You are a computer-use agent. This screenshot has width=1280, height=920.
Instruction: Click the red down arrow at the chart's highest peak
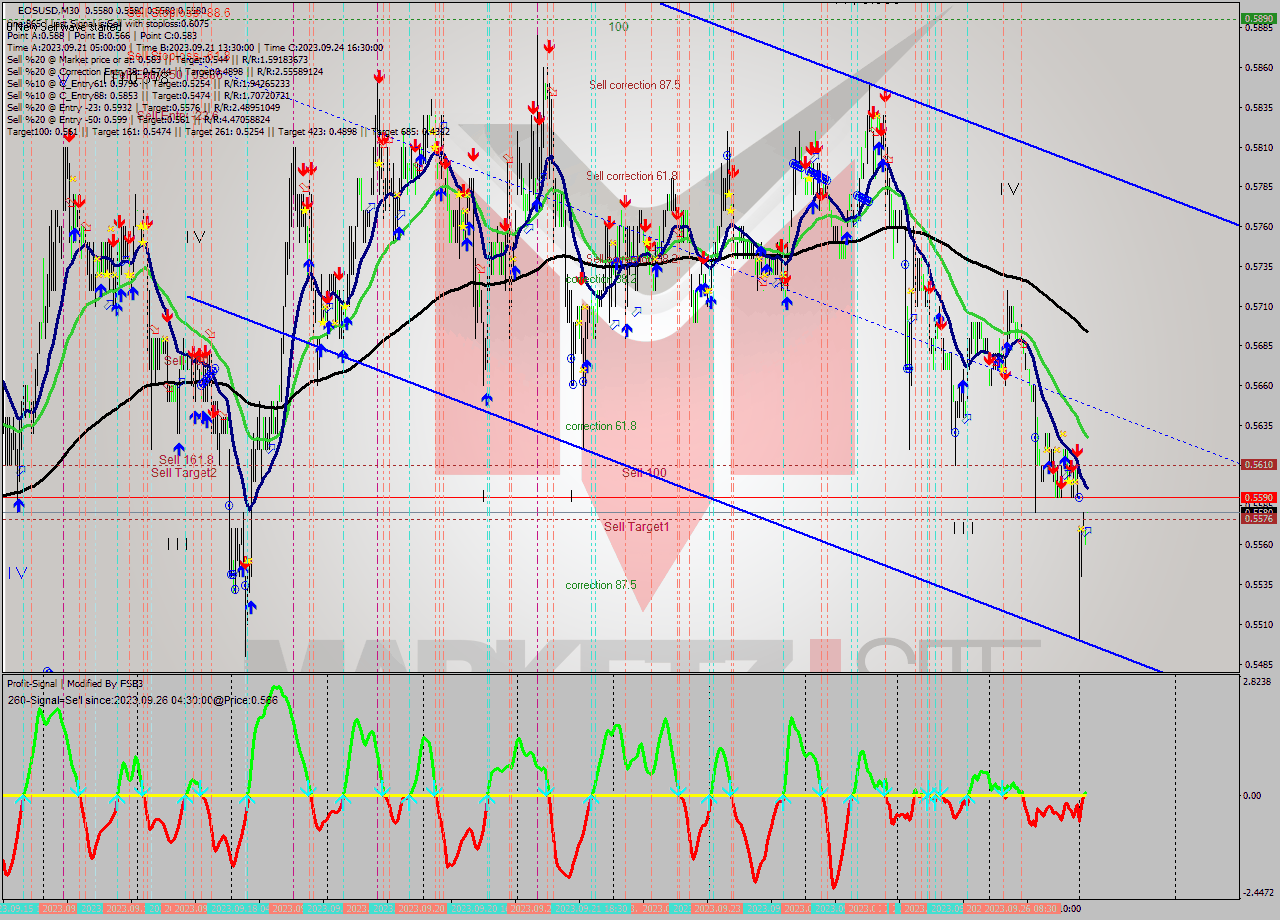tap(551, 44)
